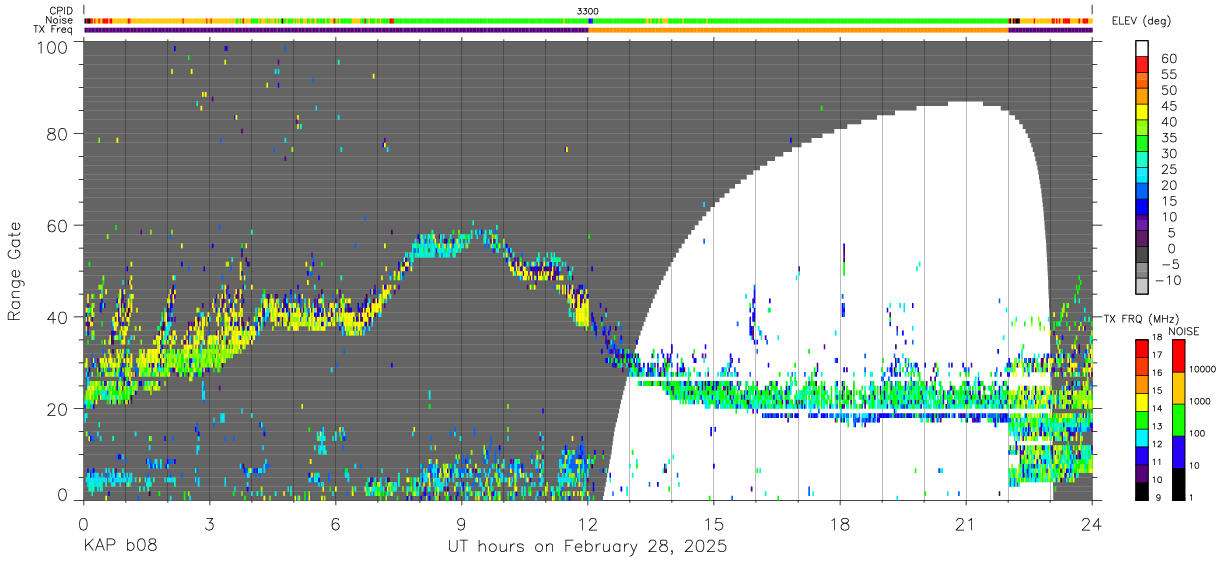Screen dimensions: 1228x567
Task: Click the 'TX Freq' label at top left
Action: pos(54,30)
